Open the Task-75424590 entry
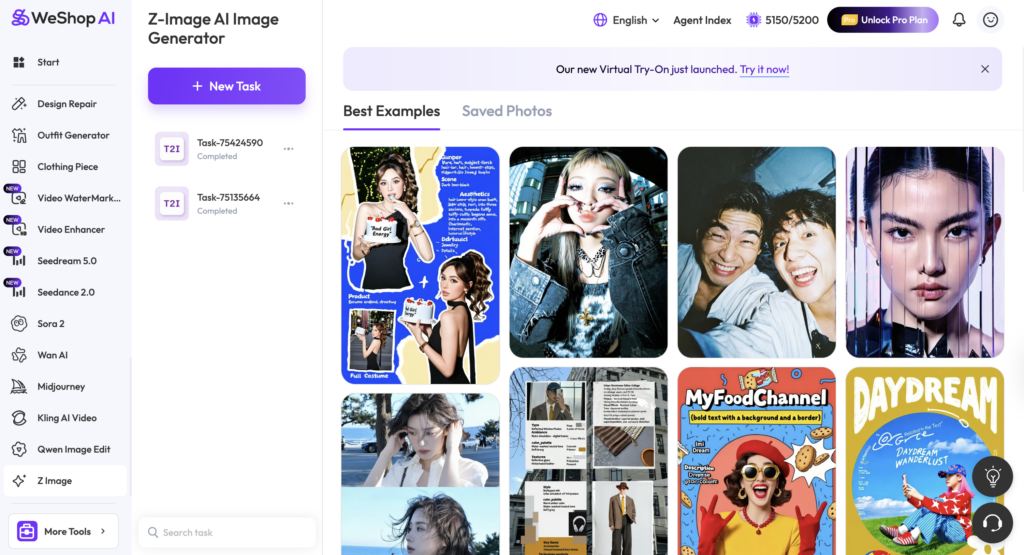1024x555 pixels. pyautogui.click(x=227, y=149)
